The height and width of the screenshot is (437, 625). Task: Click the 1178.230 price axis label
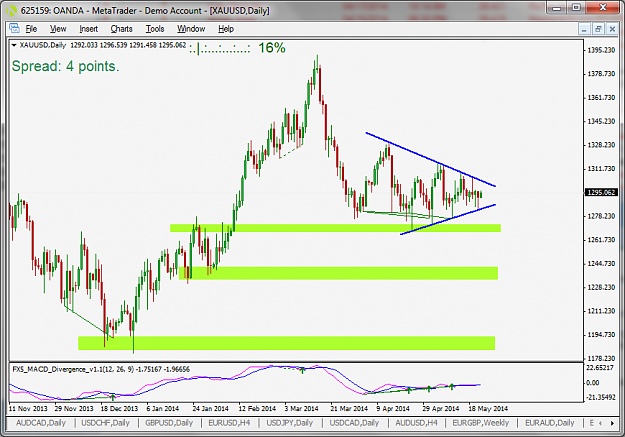click(x=601, y=358)
